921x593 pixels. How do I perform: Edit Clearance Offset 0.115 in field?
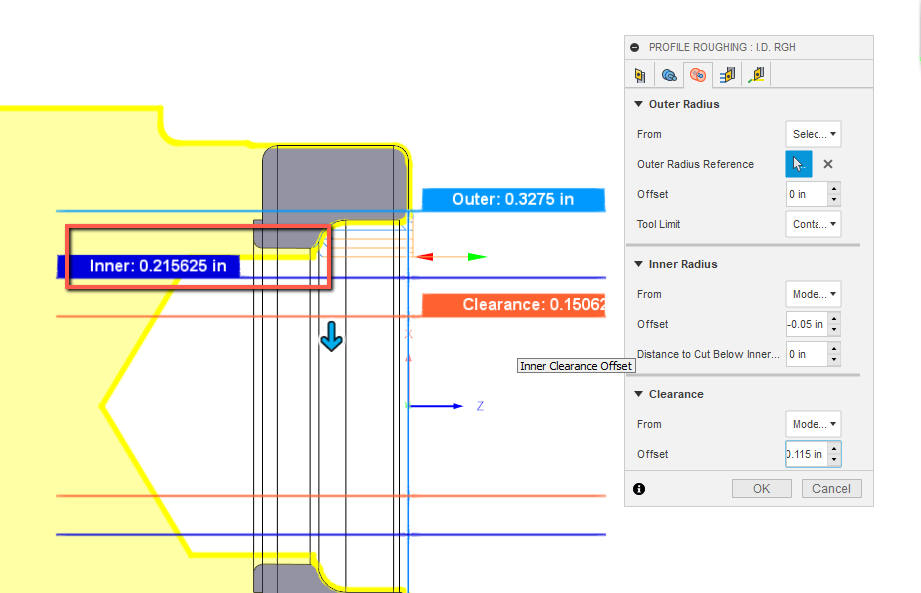tap(806, 454)
